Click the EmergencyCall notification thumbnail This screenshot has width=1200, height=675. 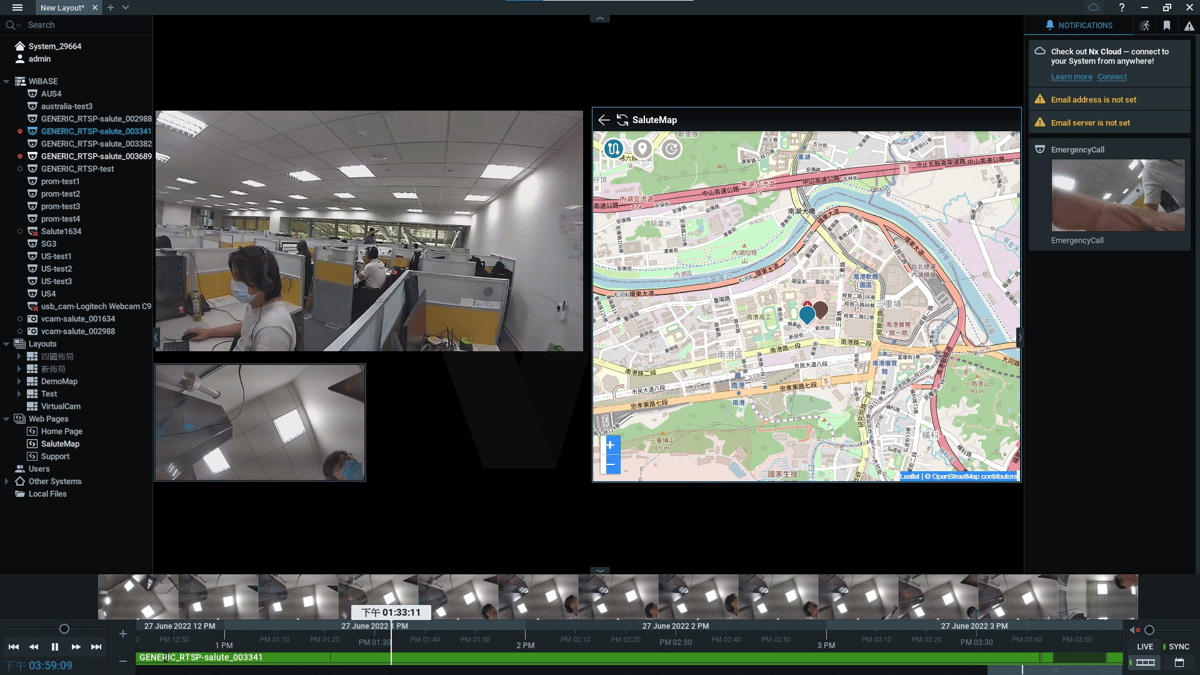(1117, 195)
